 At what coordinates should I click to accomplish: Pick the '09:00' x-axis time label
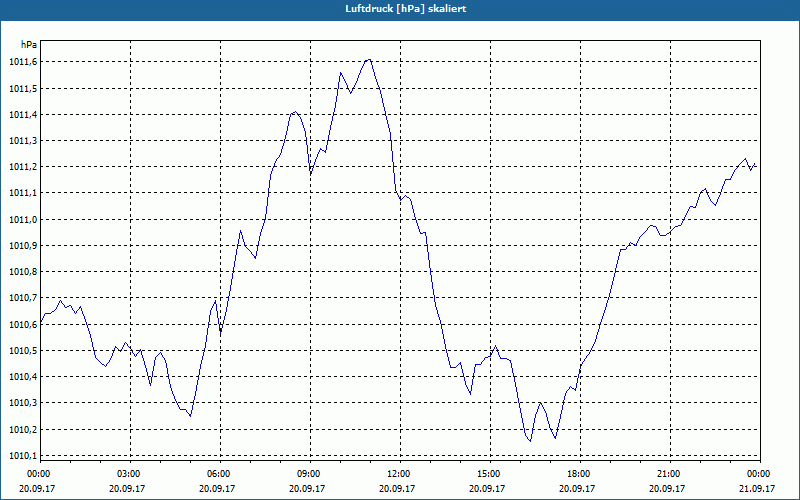308,474
